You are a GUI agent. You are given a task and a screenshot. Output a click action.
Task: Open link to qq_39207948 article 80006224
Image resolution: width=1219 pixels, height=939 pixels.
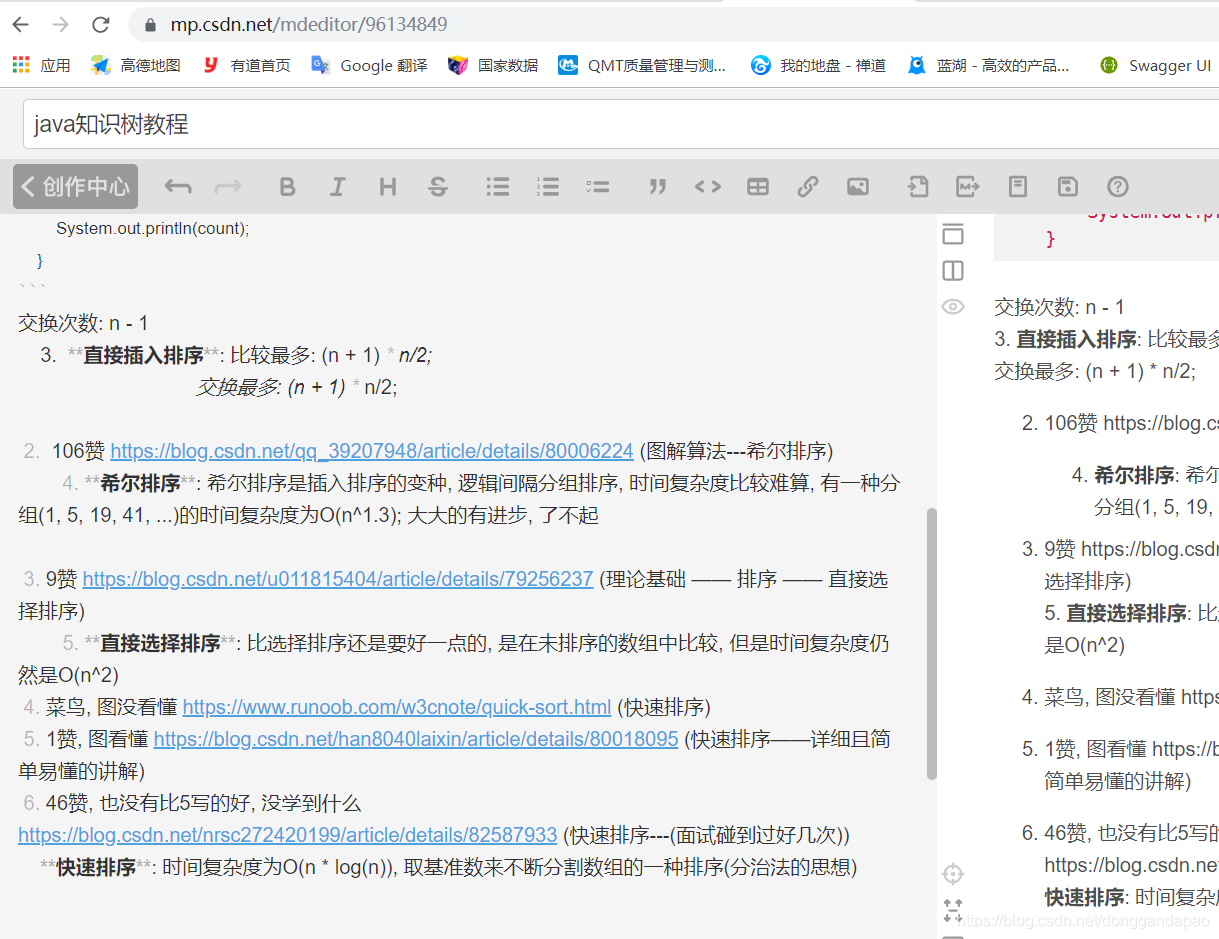pos(372,451)
